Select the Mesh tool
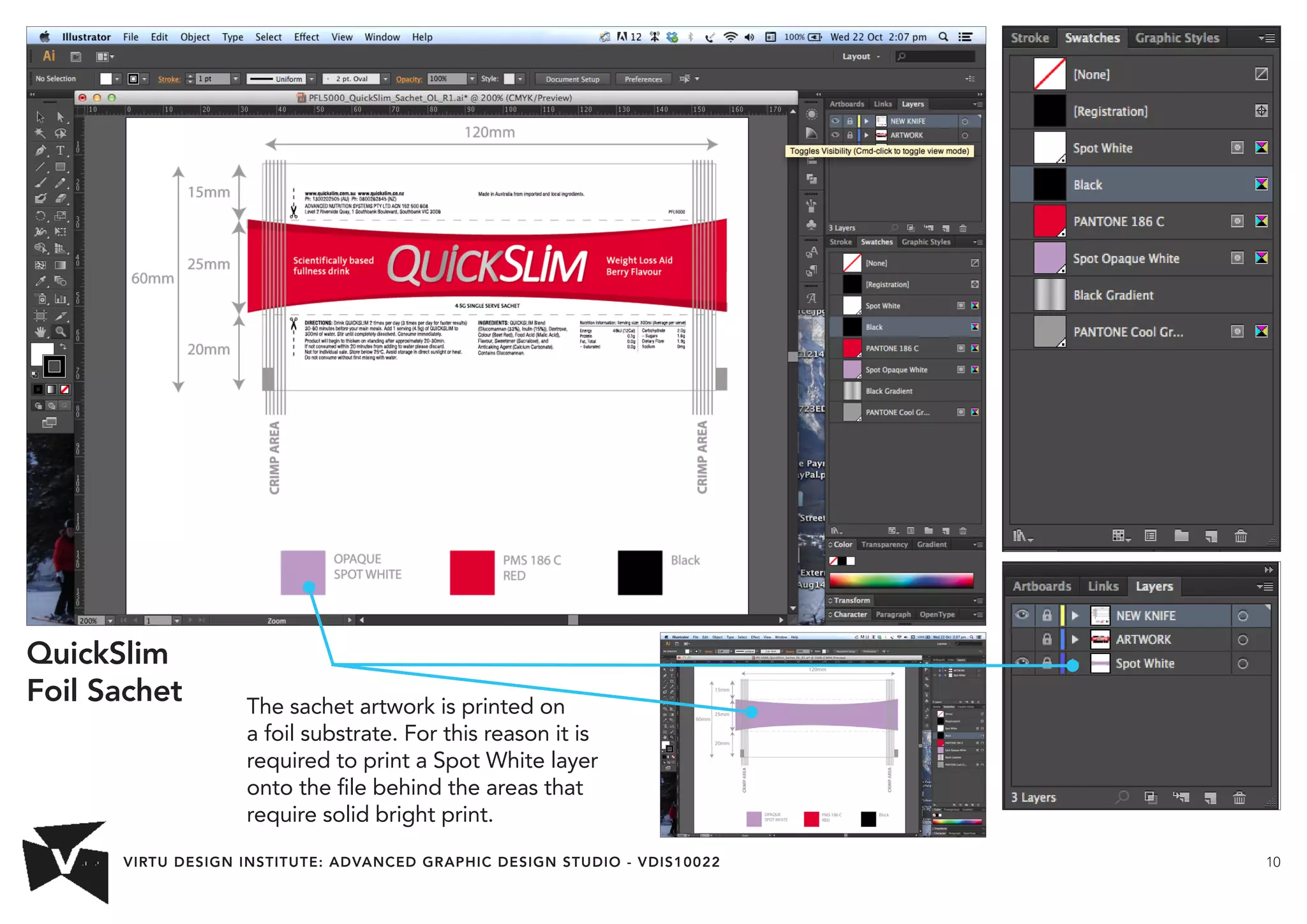Screen dimensions: 1307x924 [40, 265]
